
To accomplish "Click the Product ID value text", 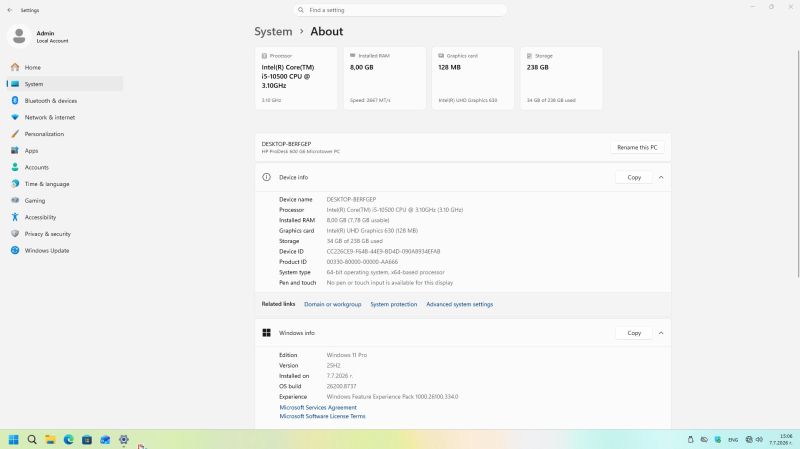I will (x=362, y=262).
